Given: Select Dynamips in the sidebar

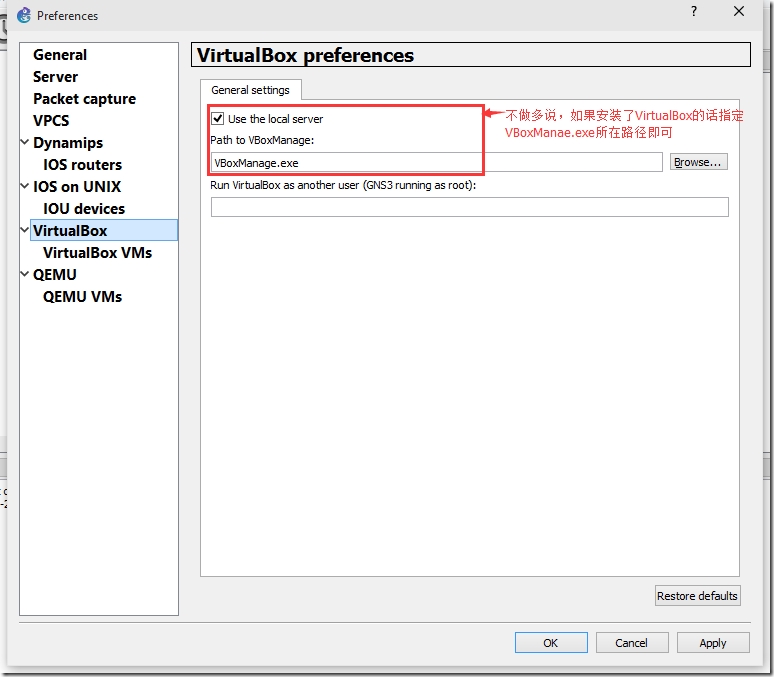Looking at the screenshot, I should [68, 143].
